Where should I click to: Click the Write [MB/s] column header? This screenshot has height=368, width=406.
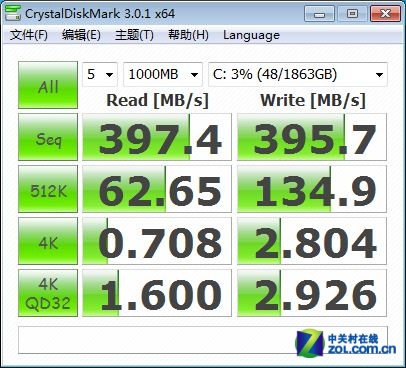click(313, 101)
